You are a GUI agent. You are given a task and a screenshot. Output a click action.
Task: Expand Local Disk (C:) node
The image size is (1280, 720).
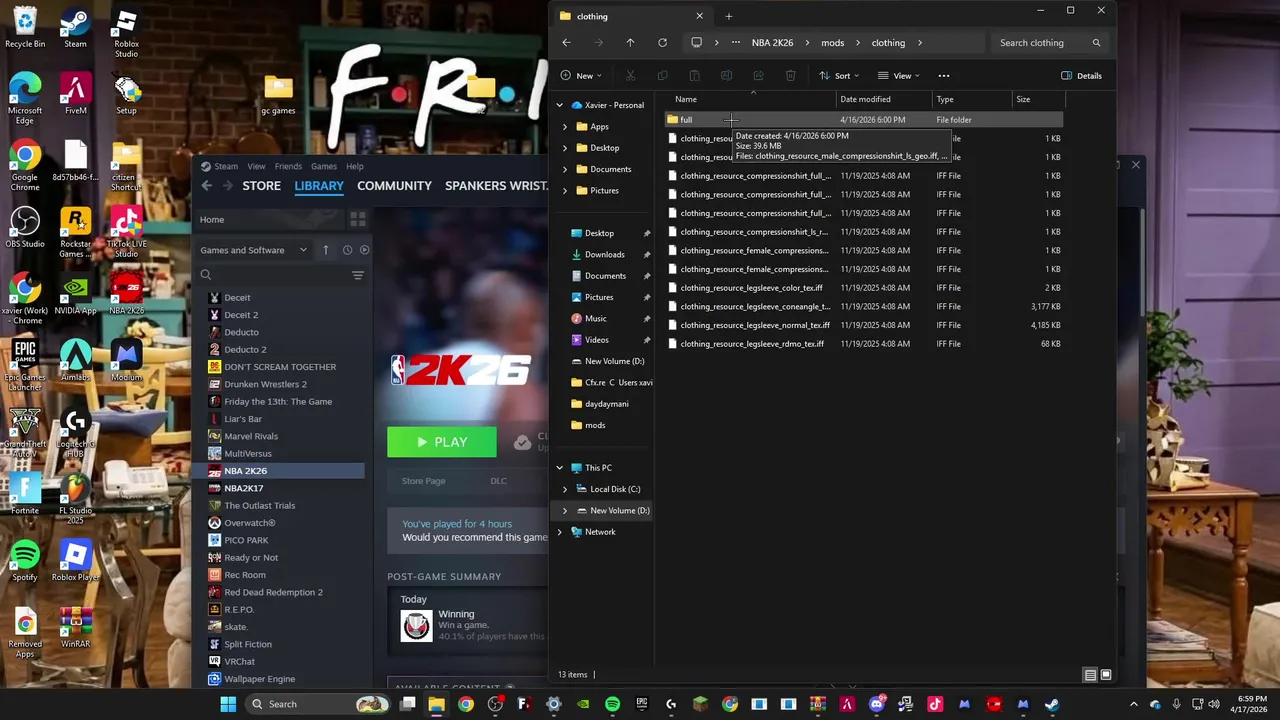(565, 489)
